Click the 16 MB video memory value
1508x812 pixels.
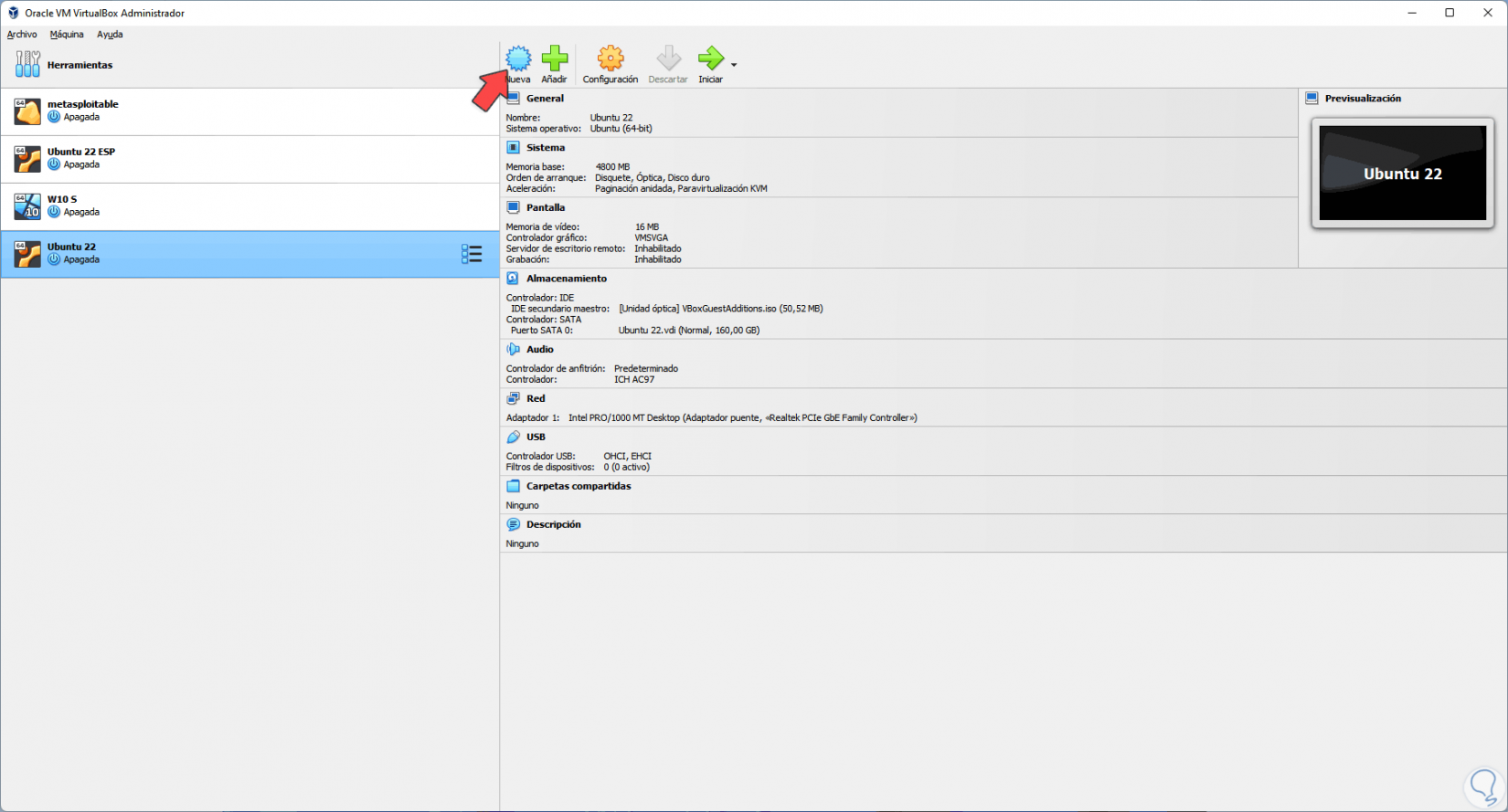(647, 227)
